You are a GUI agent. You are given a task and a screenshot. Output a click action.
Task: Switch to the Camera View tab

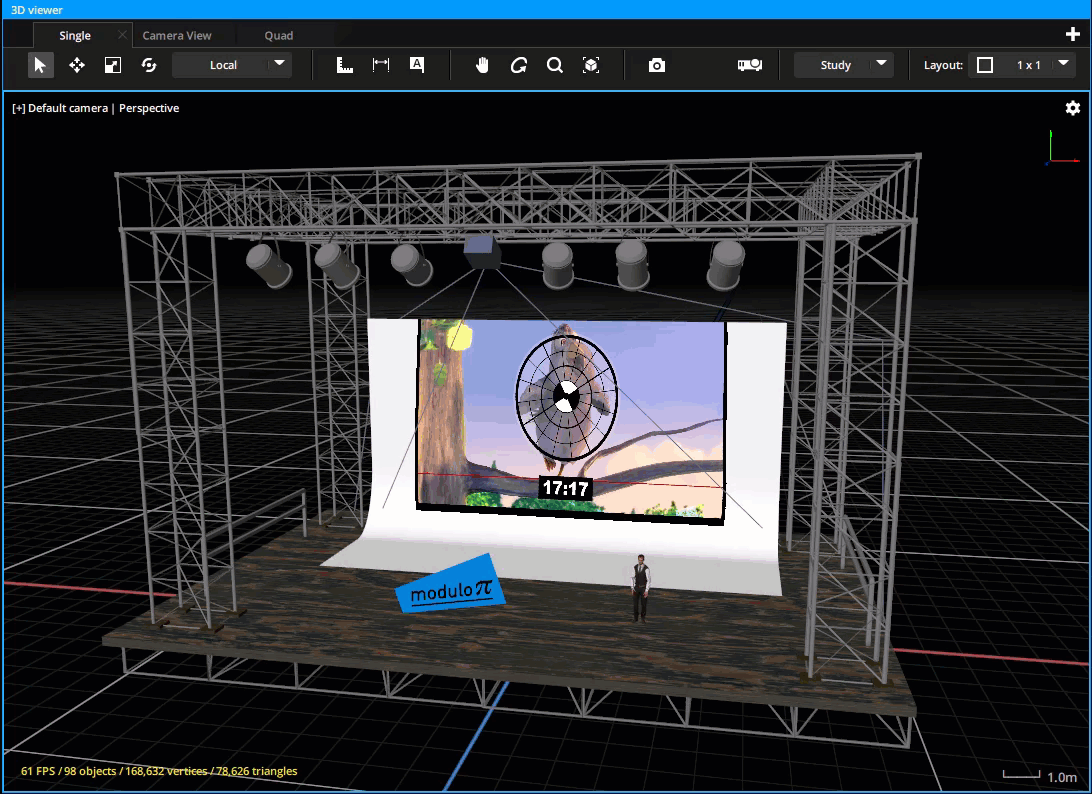click(x=180, y=34)
